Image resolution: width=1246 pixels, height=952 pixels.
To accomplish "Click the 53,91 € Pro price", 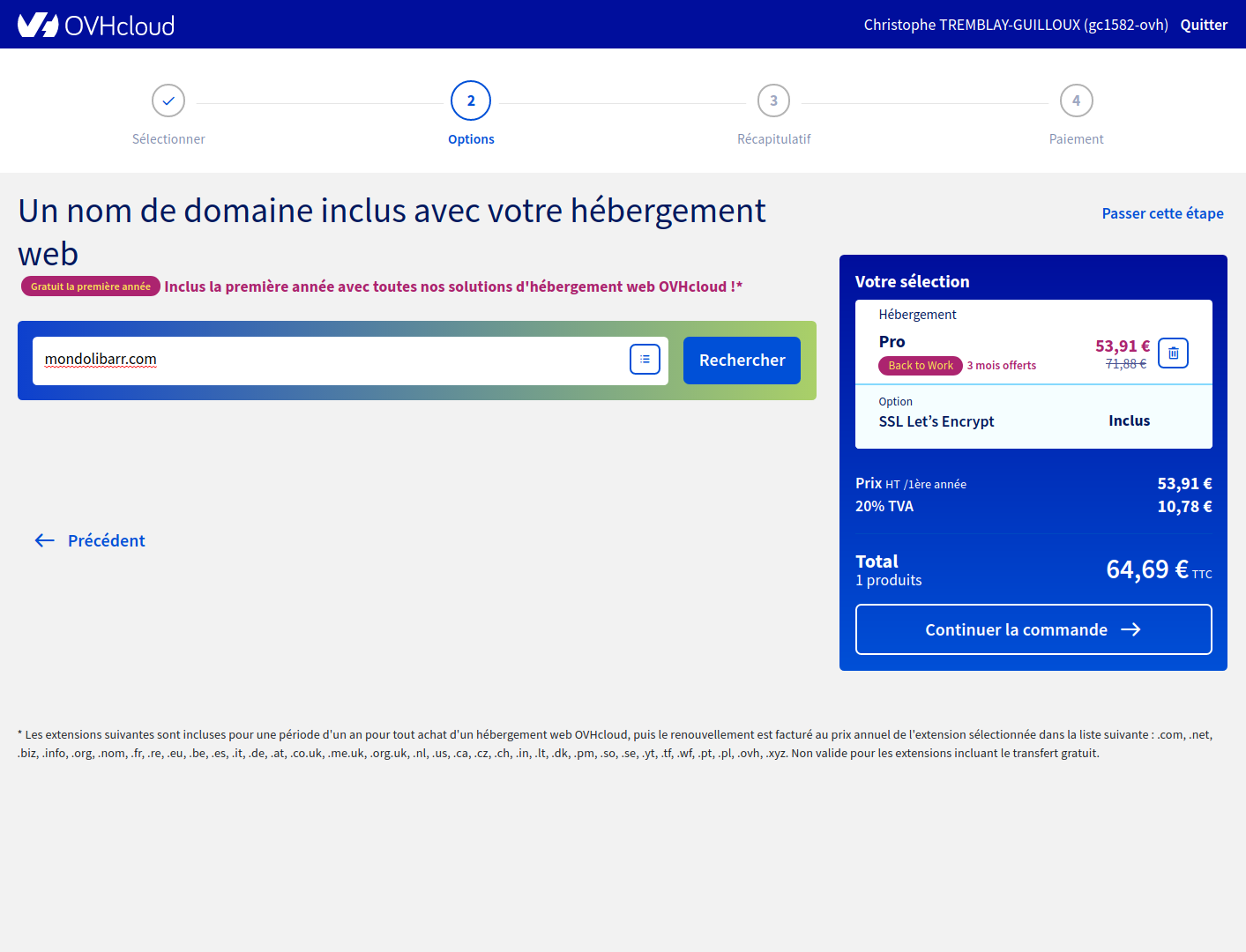I will click(x=1123, y=346).
